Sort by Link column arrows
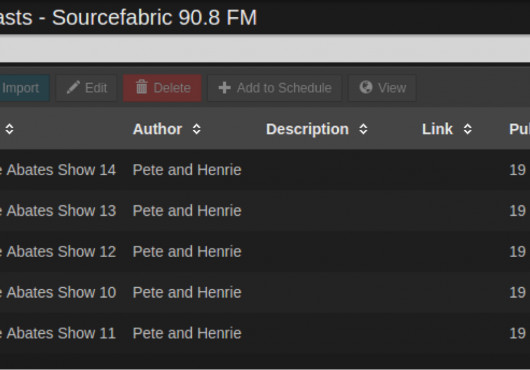Screen dimensions: 530x370 (467, 129)
